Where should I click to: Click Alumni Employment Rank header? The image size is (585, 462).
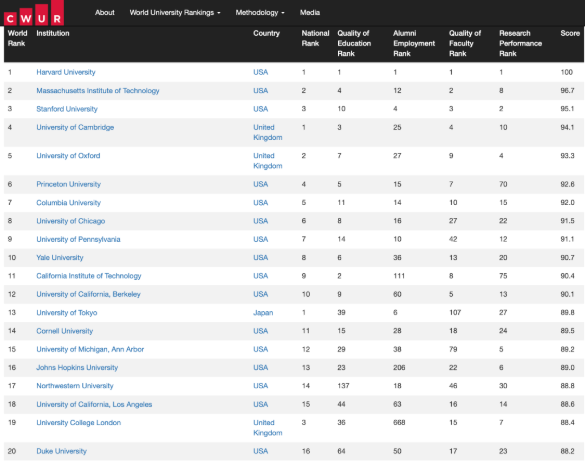414,43
